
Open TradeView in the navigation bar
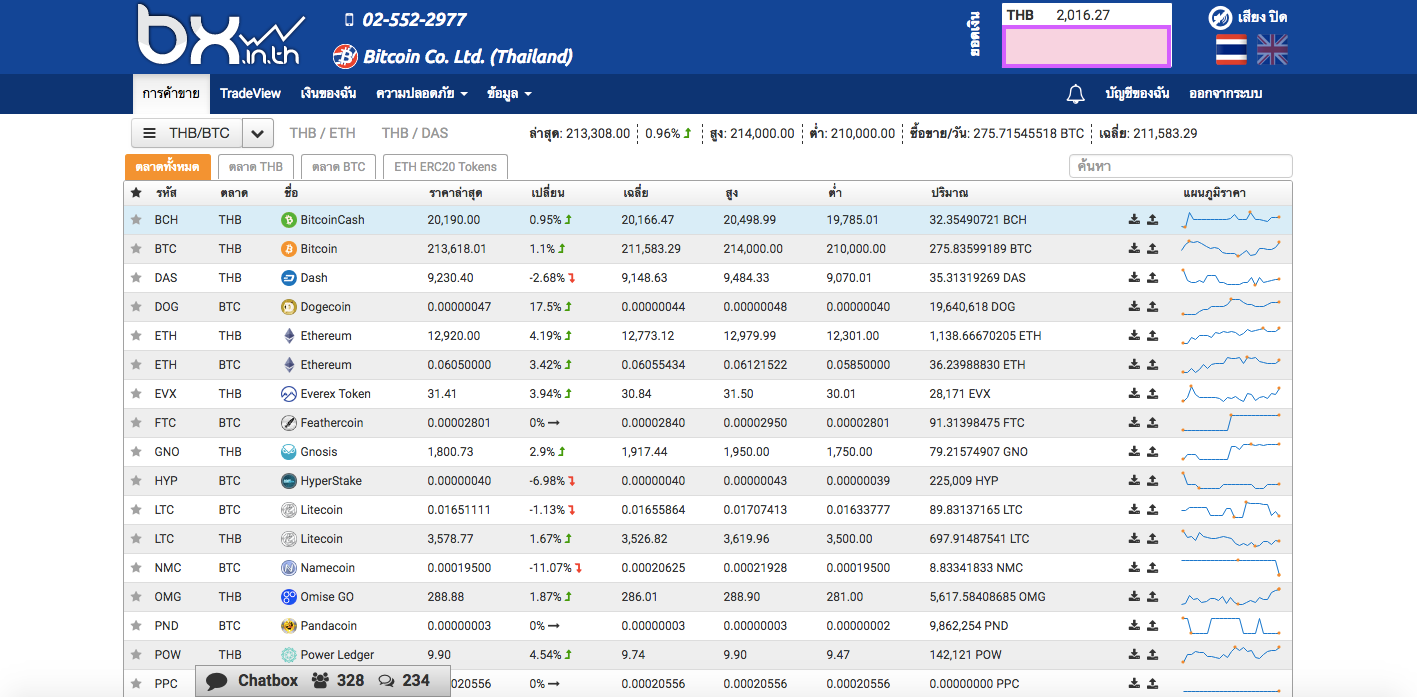(251, 94)
